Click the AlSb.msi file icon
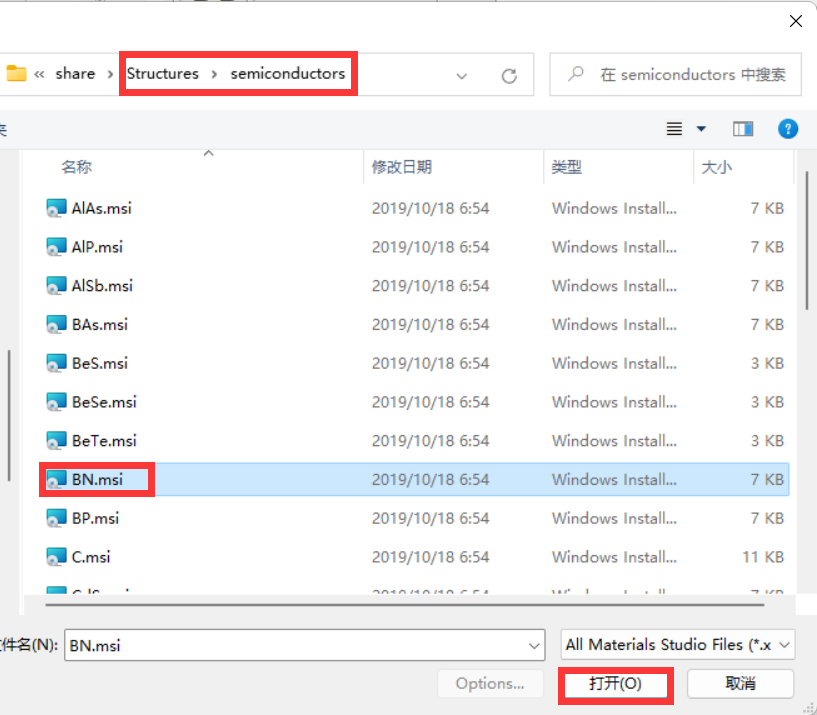Viewport: 817px width, 715px height. pyautogui.click(x=56, y=286)
